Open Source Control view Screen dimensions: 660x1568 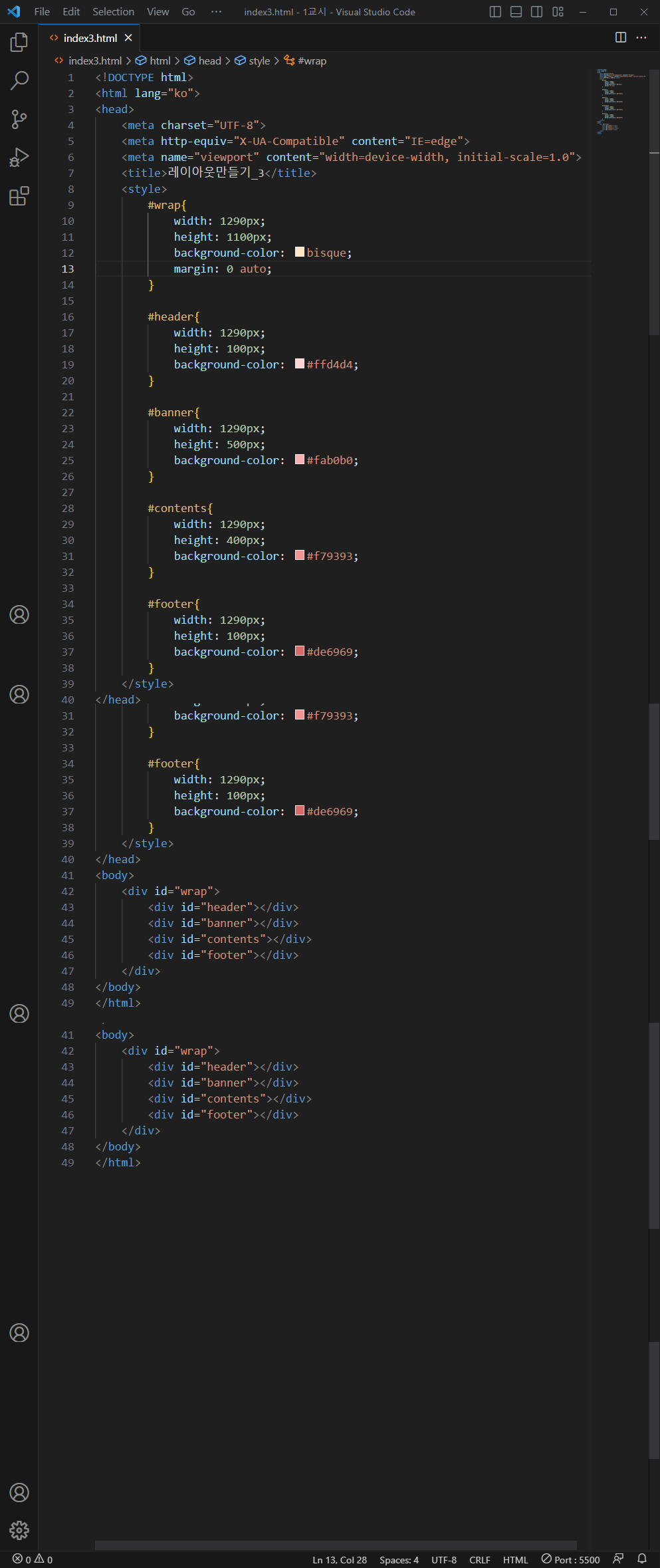click(19, 119)
